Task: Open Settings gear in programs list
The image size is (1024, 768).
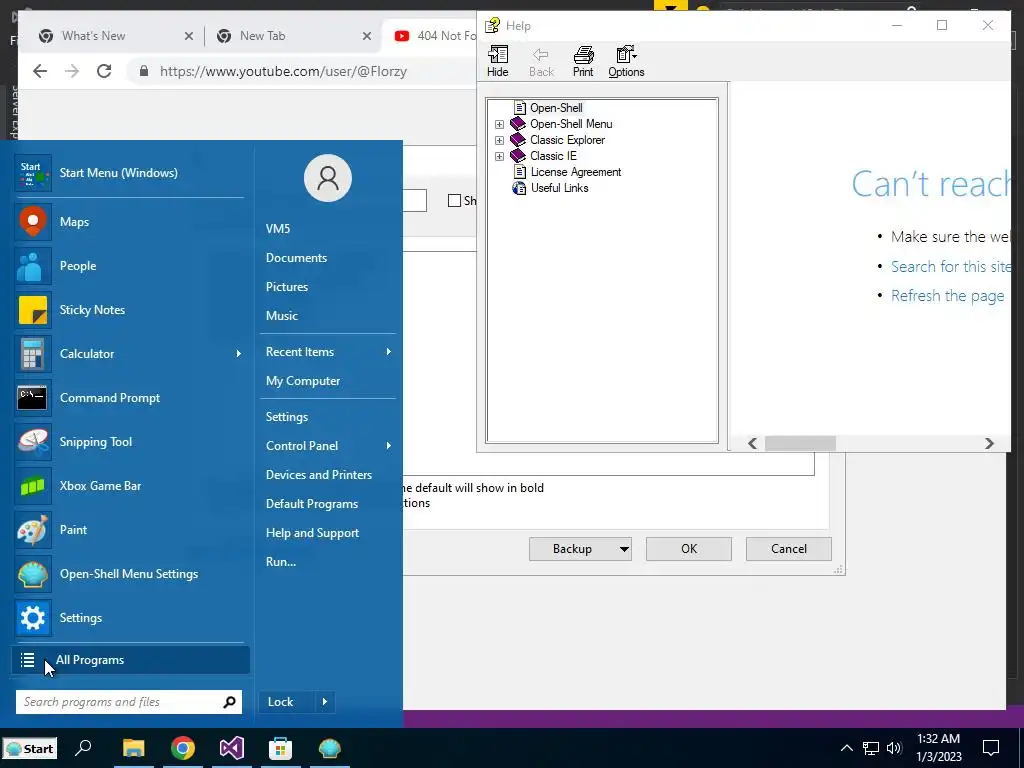Action: tap(33, 618)
